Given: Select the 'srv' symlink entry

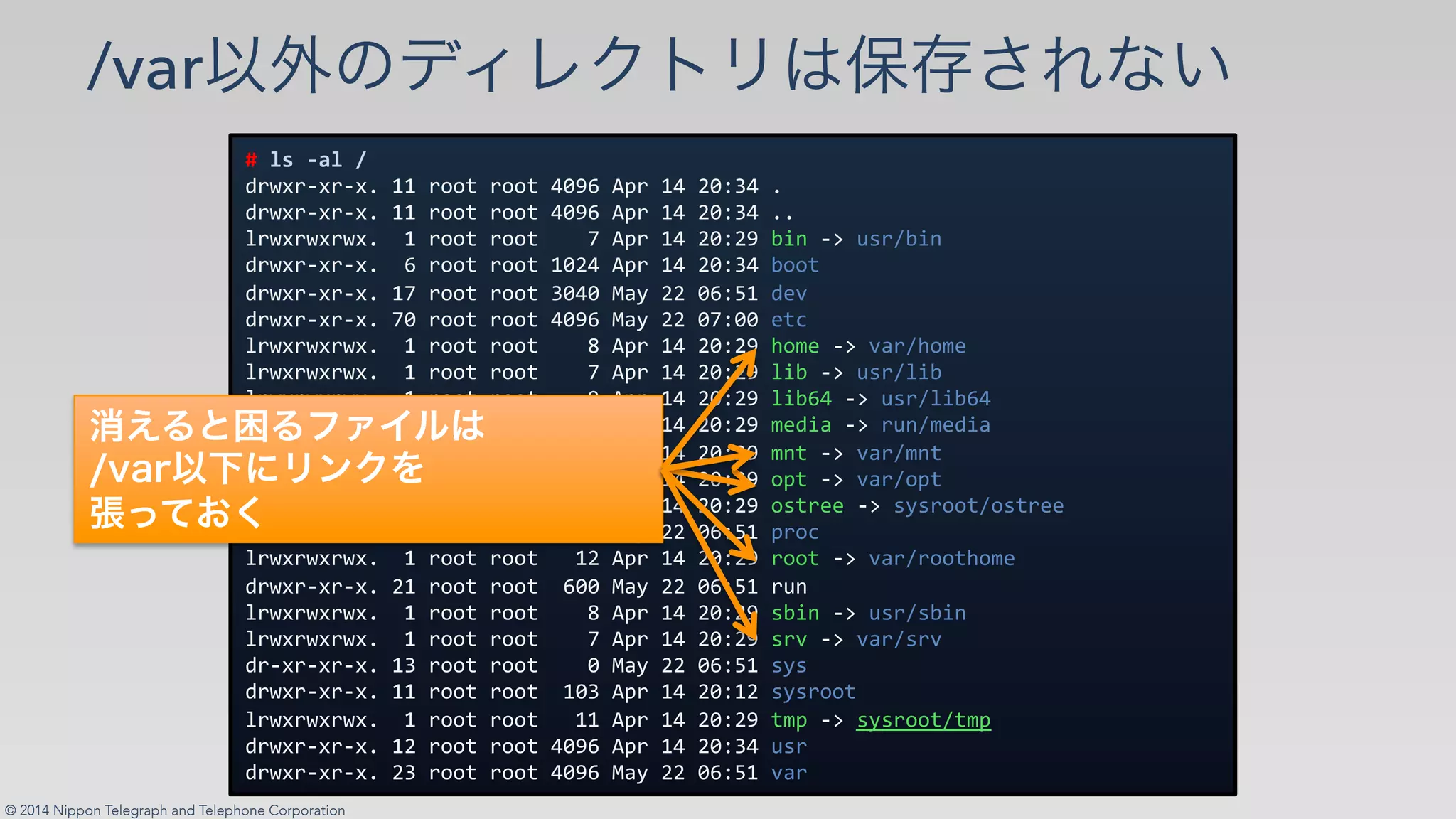Looking at the screenshot, I should tap(788, 640).
